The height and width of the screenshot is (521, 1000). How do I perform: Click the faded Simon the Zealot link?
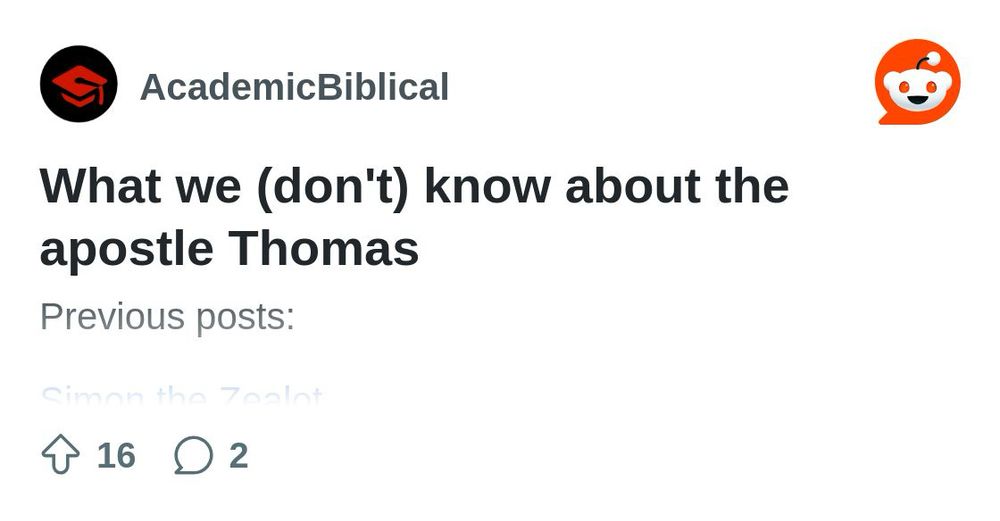click(182, 397)
